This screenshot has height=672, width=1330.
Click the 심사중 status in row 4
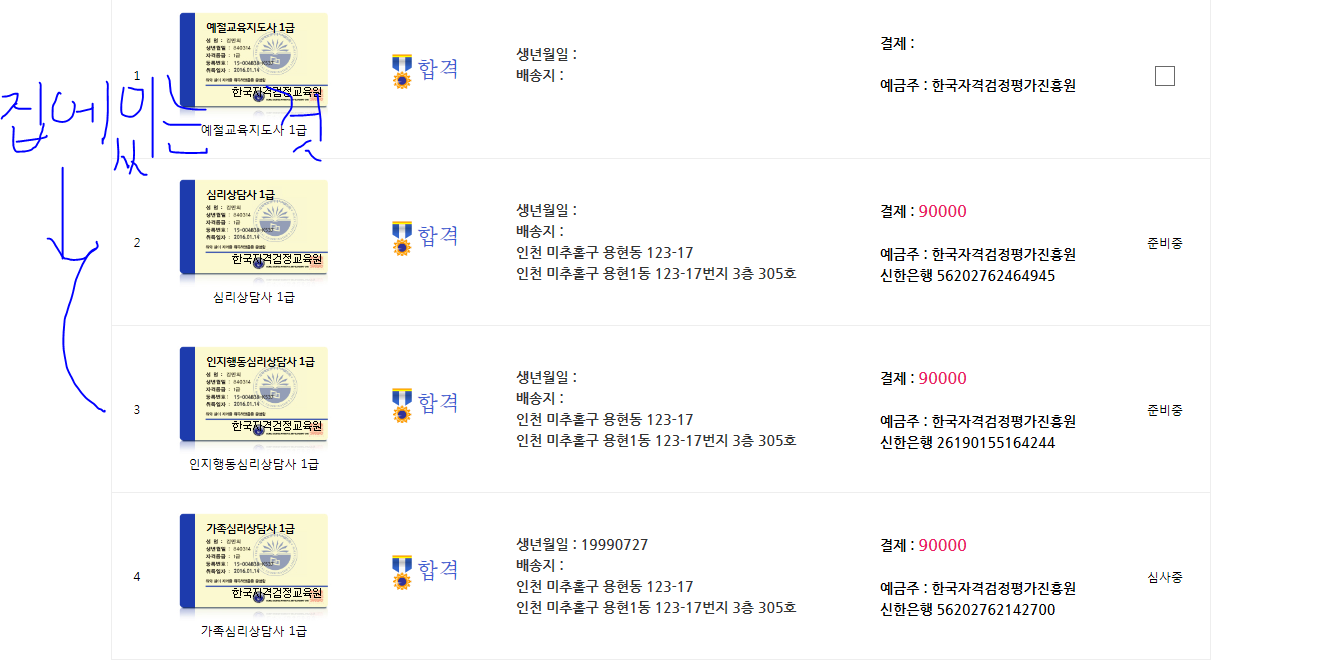point(1165,577)
